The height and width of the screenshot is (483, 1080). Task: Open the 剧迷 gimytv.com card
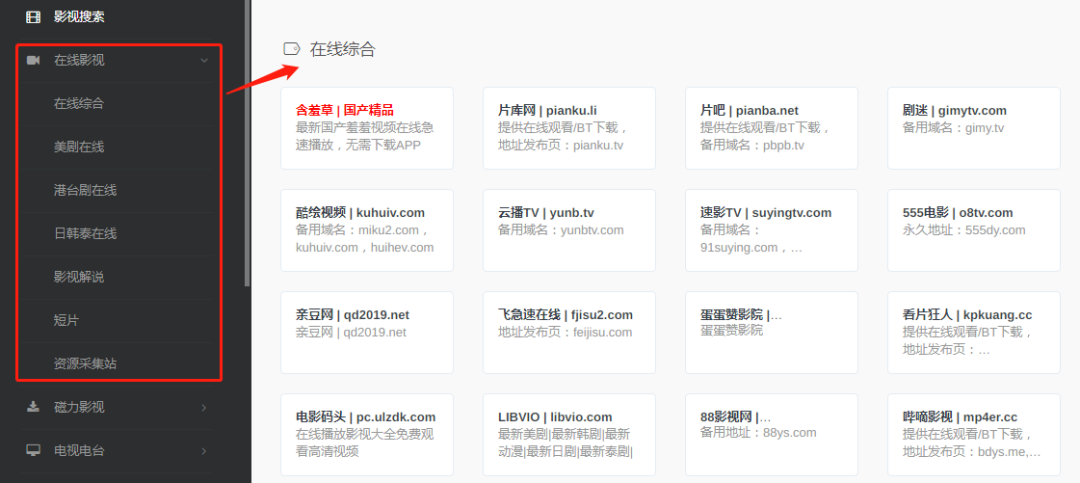pyautogui.click(x=974, y=128)
